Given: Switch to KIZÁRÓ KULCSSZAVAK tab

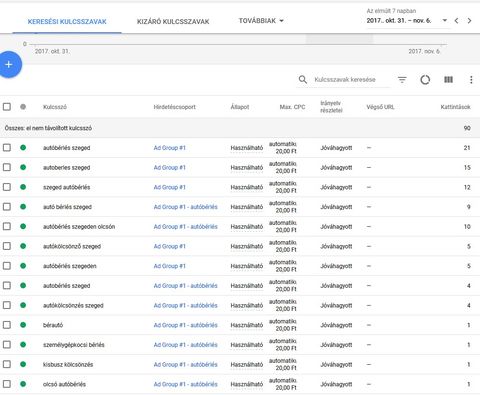Looking at the screenshot, I should 173,22.
